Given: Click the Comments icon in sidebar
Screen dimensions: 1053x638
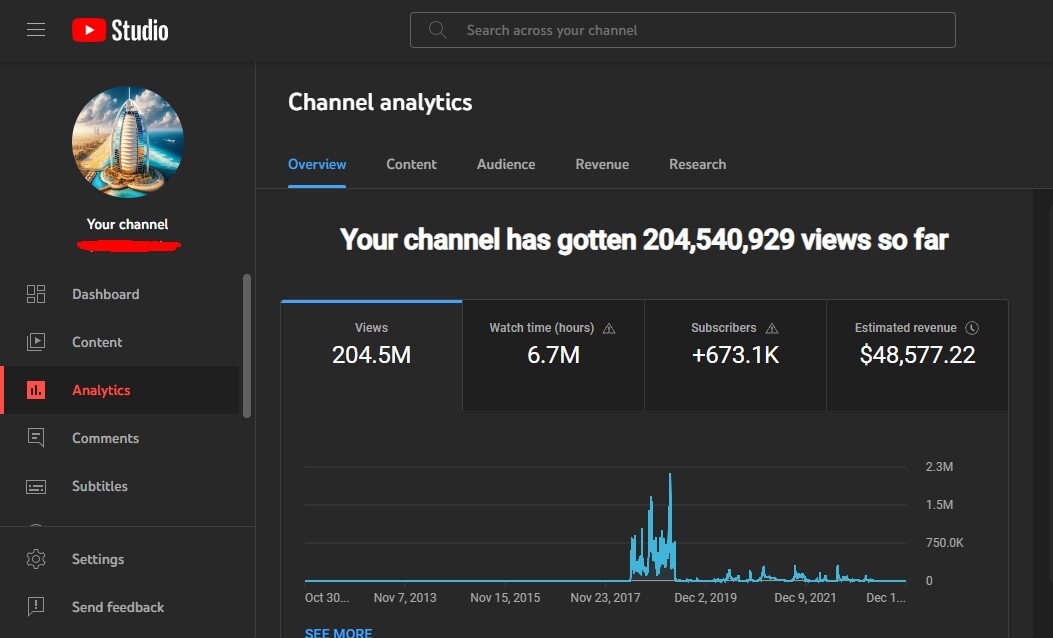Looking at the screenshot, I should point(36,438).
